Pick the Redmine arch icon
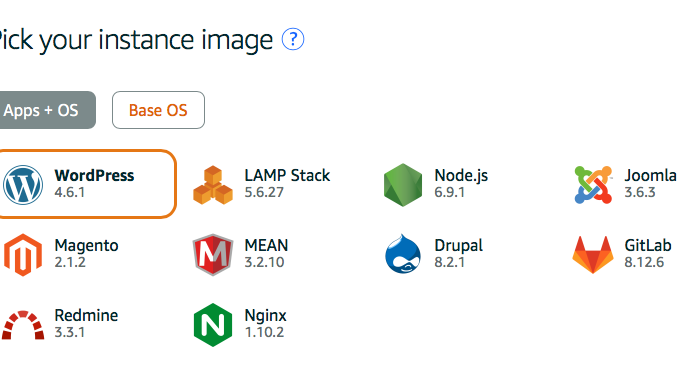The image size is (700, 380). (x=23, y=325)
